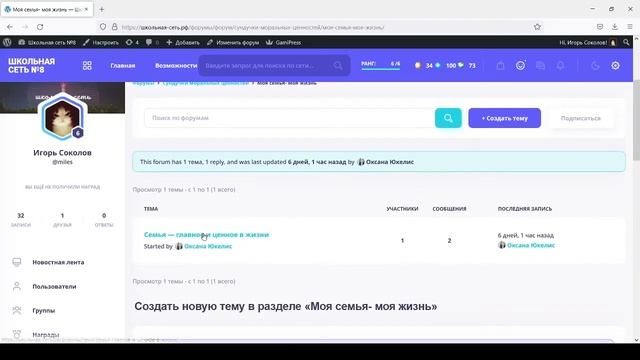640x360 pixels.
Task: Click the 'Участники' column header
Action: coord(402,209)
